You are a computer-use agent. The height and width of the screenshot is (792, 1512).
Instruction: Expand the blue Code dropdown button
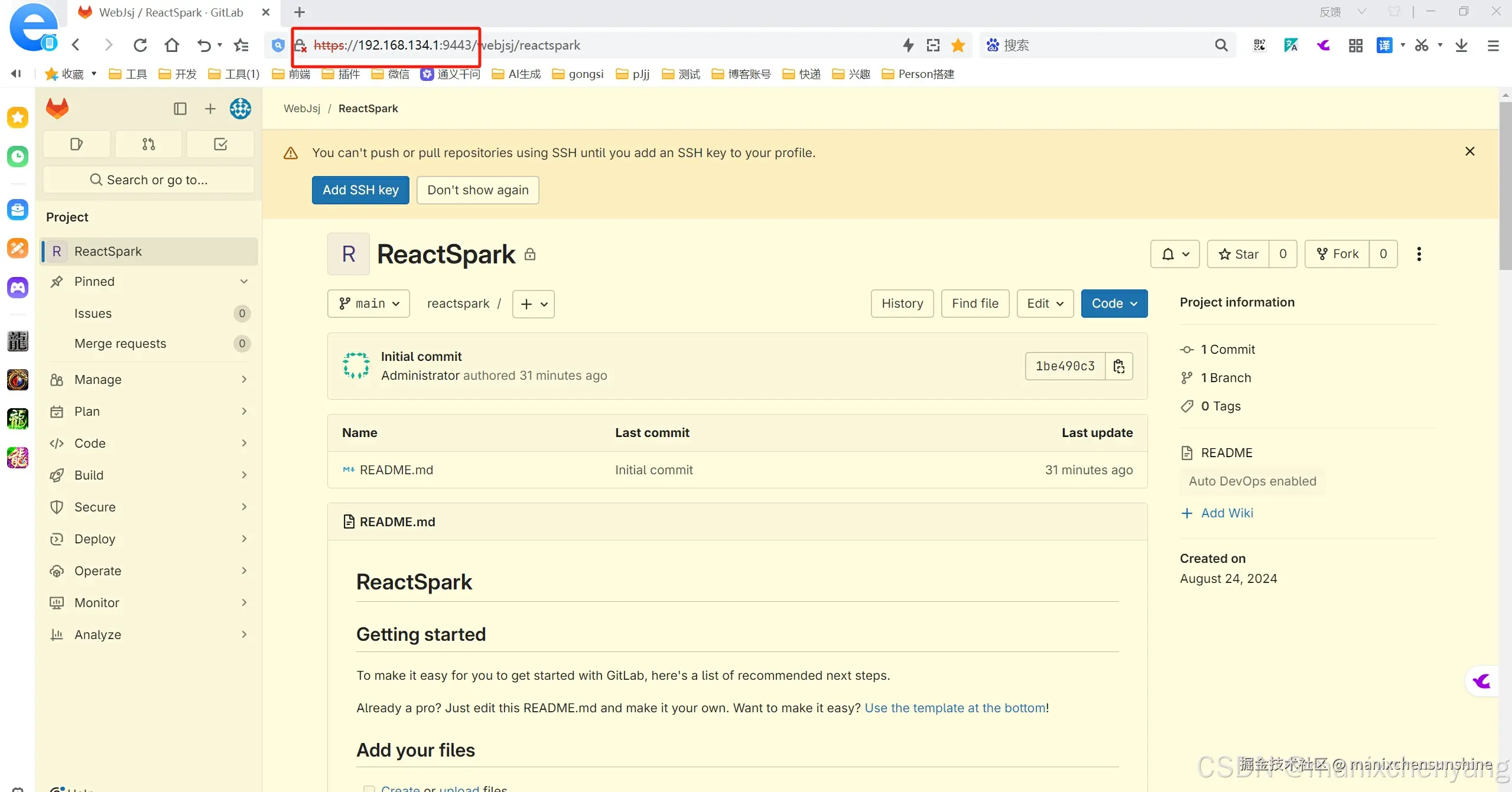click(x=1114, y=304)
